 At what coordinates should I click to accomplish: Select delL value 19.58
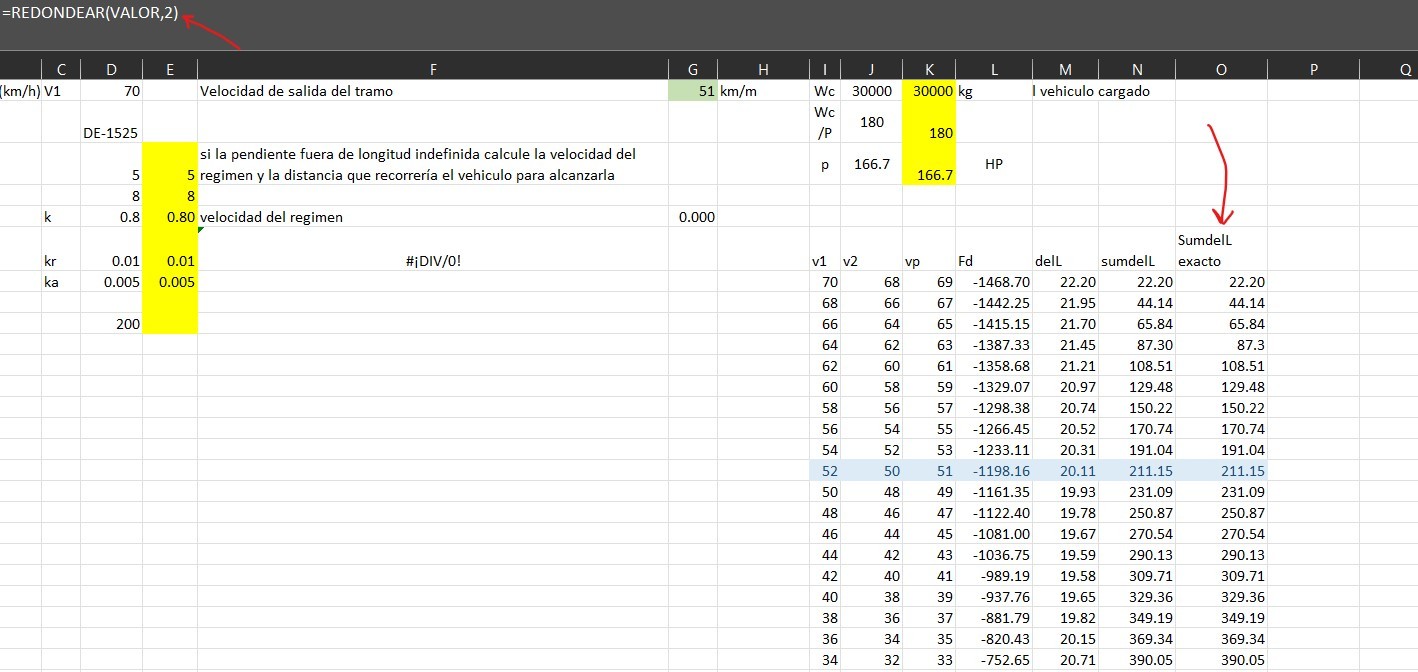click(1065, 576)
